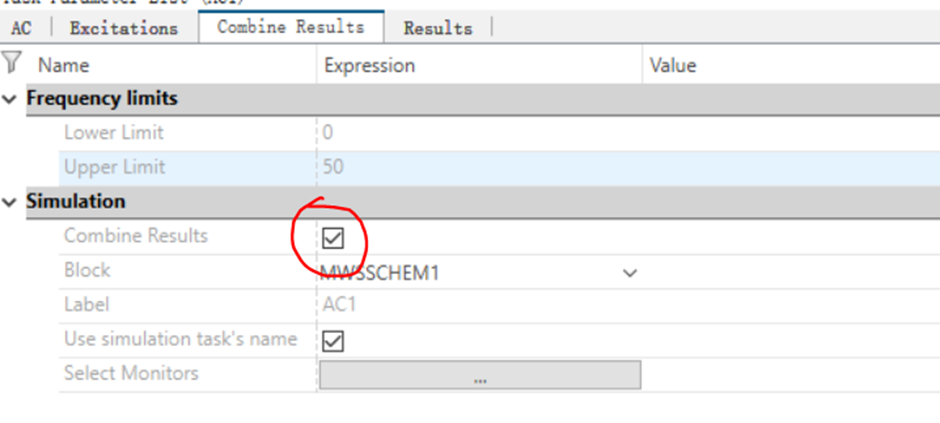
Task: Select the Combine Results tab
Action: [x=291, y=27]
